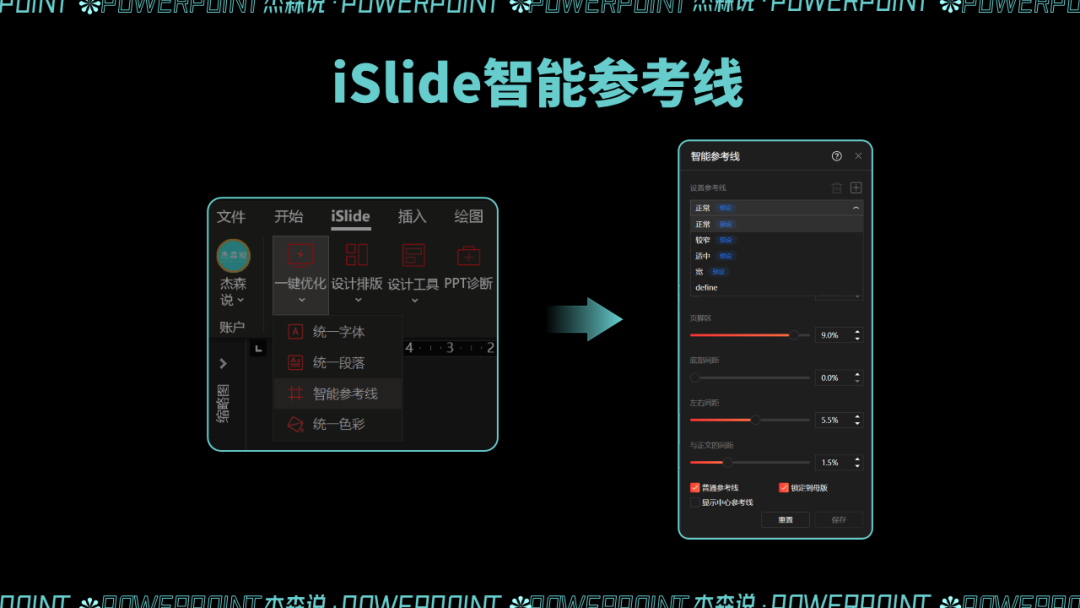The height and width of the screenshot is (608, 1080).
Task: Click the 账户 group label
Action: click(x=232, y=327)
